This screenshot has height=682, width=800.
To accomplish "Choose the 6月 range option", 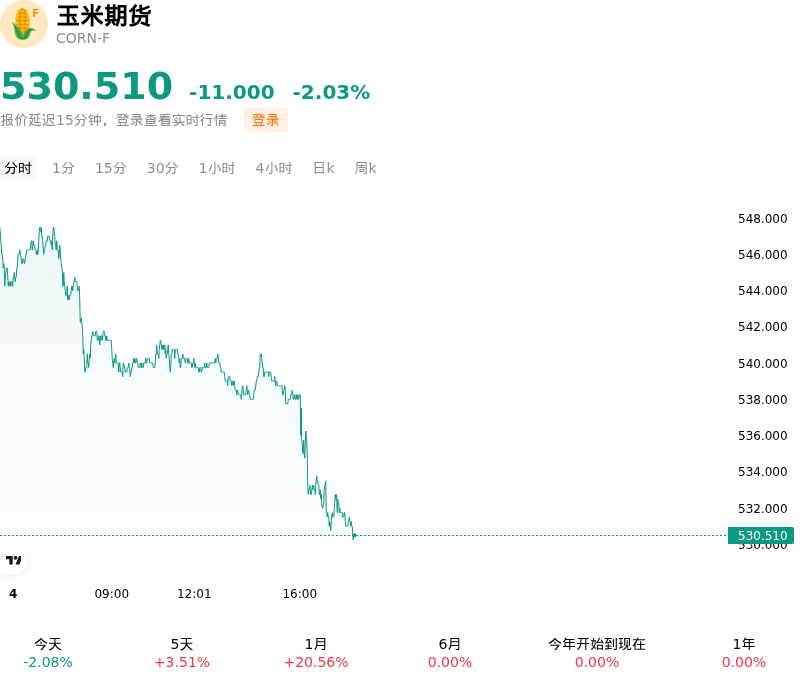I will (449, 653).
